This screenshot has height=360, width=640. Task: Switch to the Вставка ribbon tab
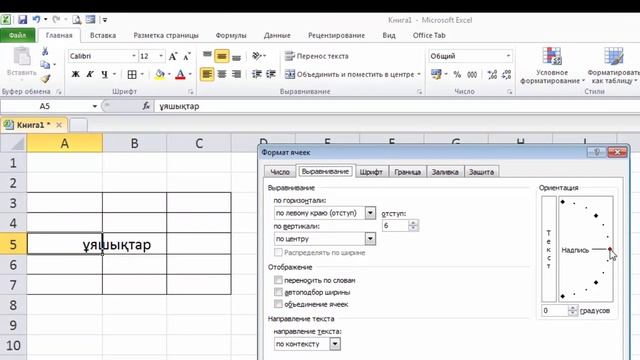[103, 36]
